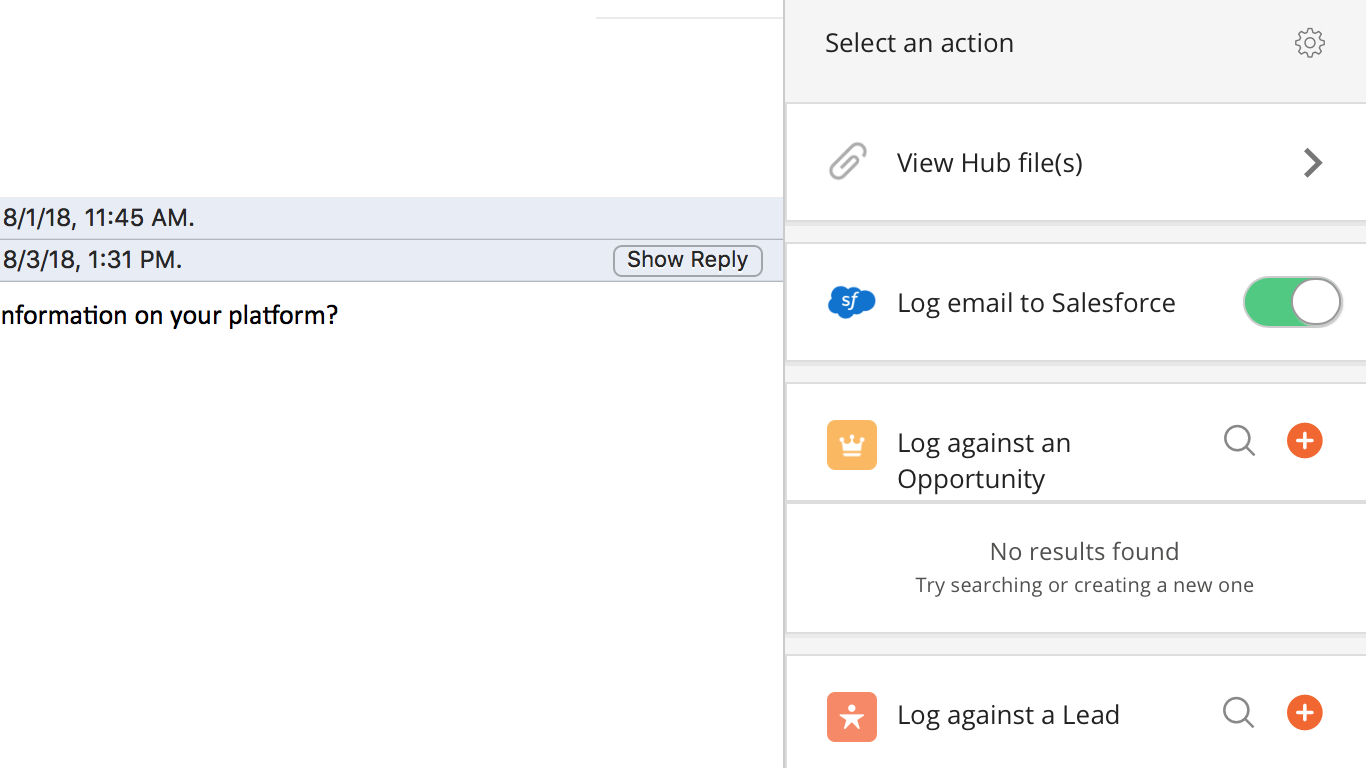The width and height of the screenshot is (1366, 768).
Task: Select the Log against an Opportunity label
Action: tap(984, 460)
